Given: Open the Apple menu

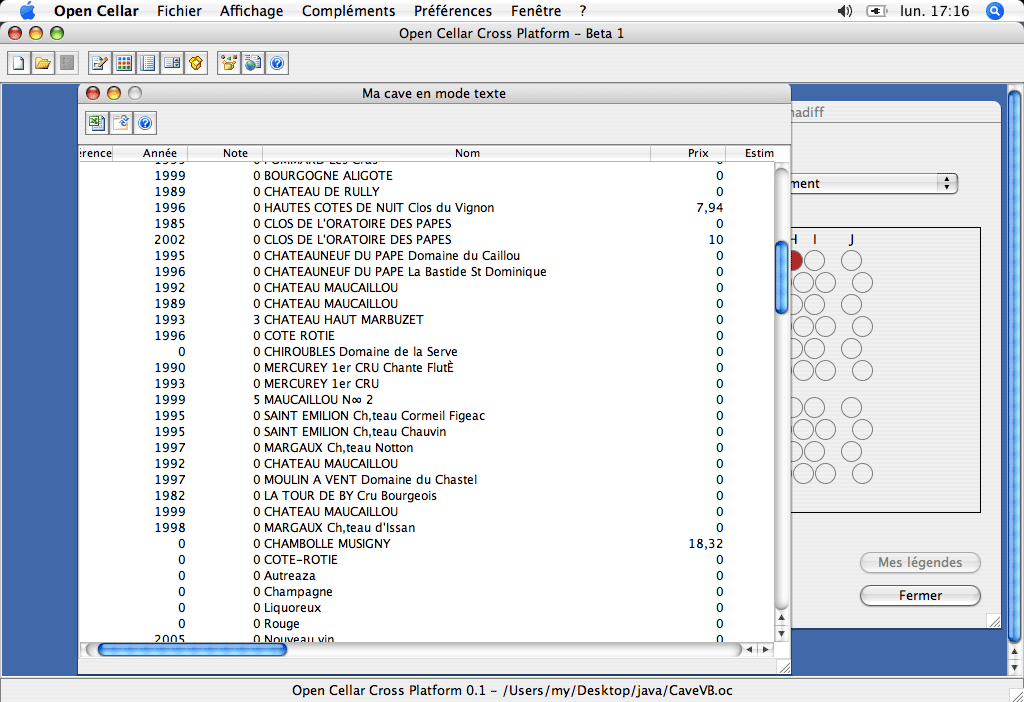Looking at the screenshot, I should [27, 11].
